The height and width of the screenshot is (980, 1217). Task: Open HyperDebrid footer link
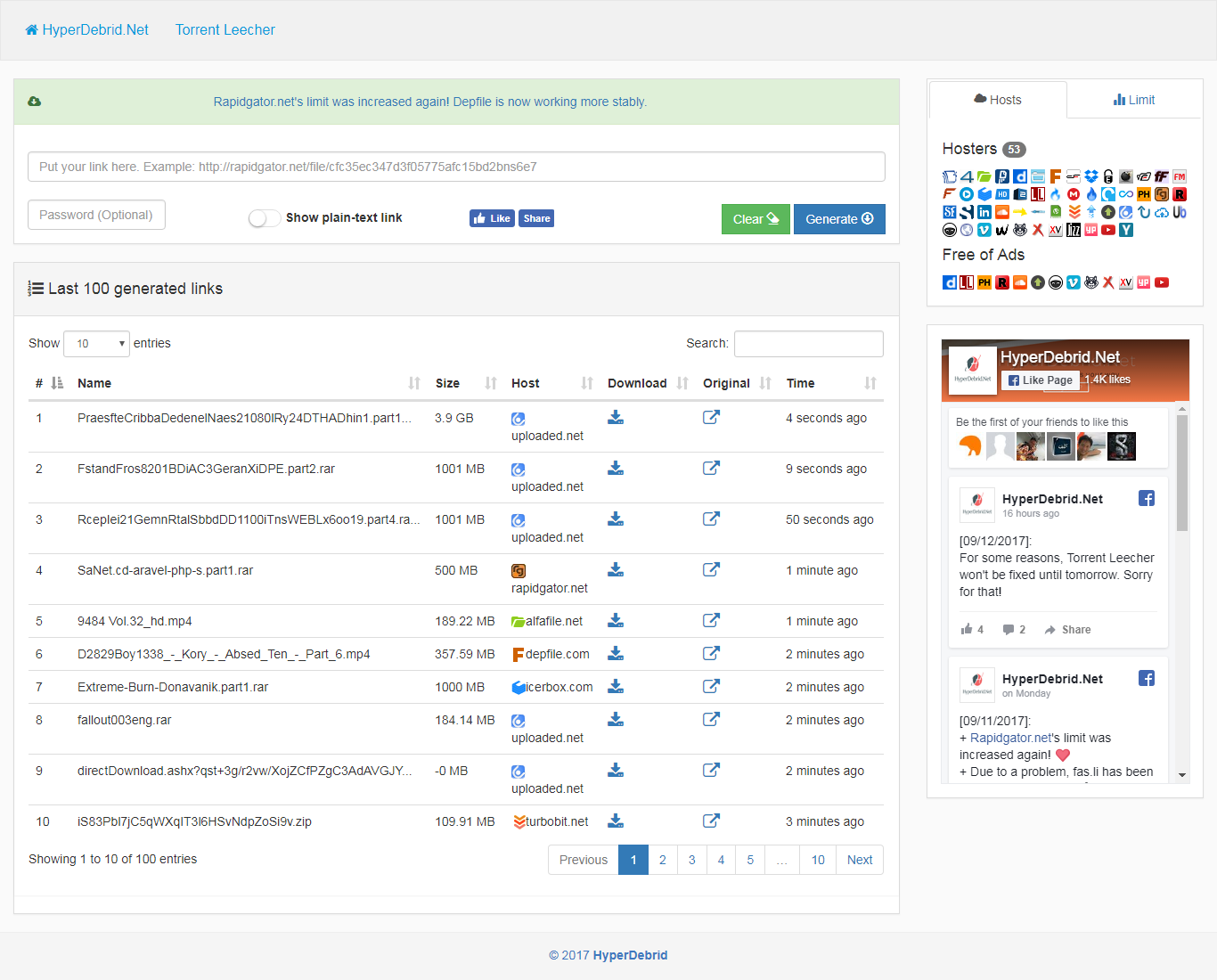tap(630, 955)
